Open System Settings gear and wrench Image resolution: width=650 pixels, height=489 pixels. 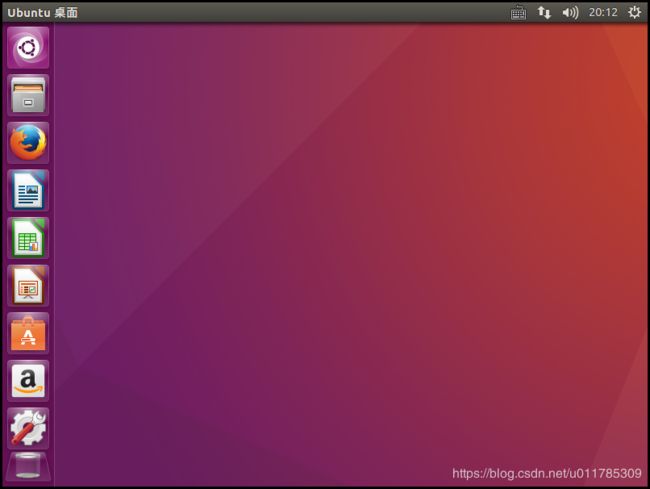point(28,428)
